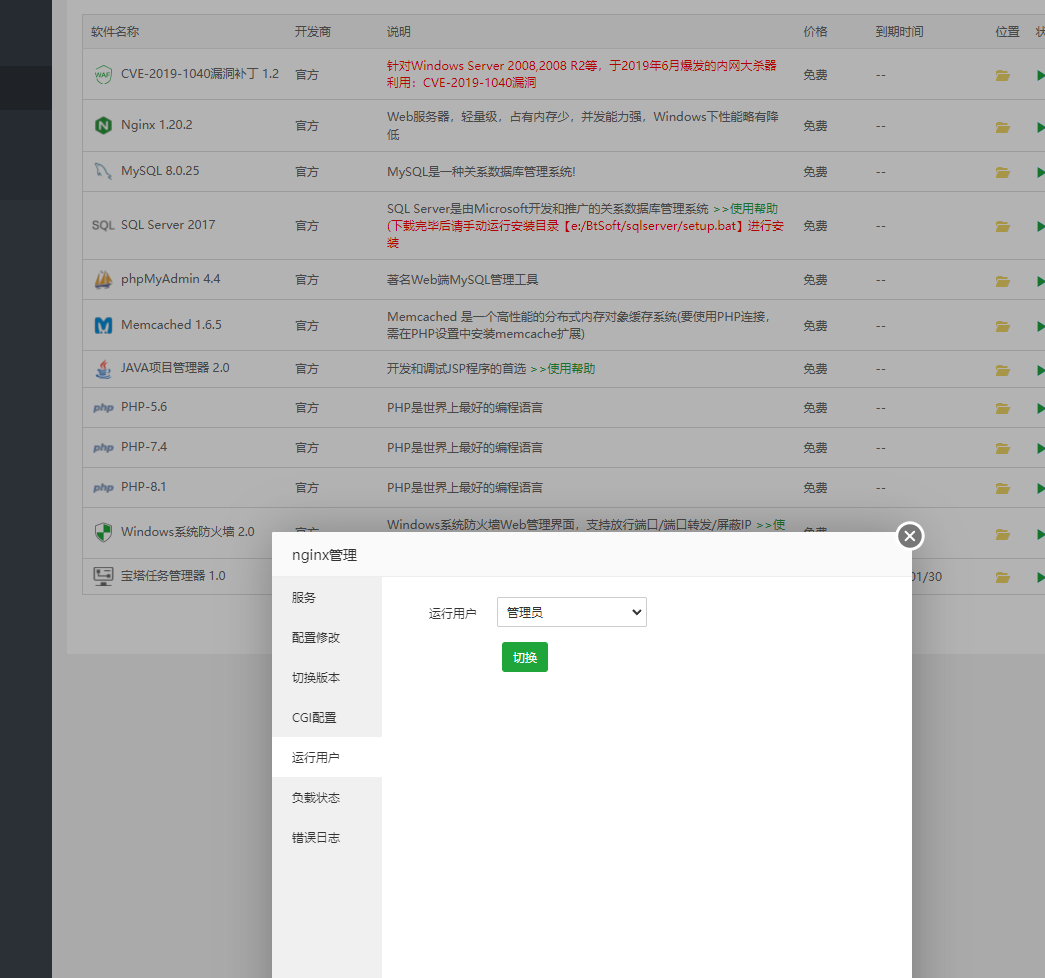Click the 位置 column header

(x=1007, y=31)
